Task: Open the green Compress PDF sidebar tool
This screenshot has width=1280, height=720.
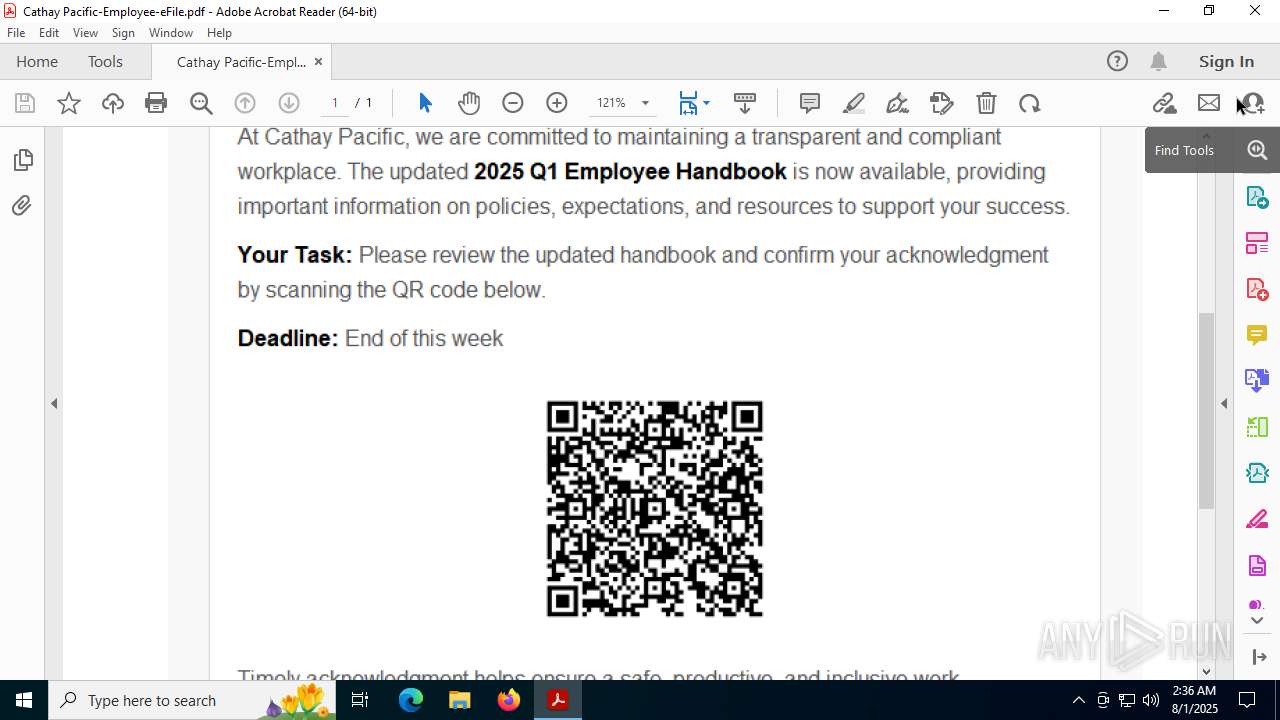Action: click(x=1257, y=427)
